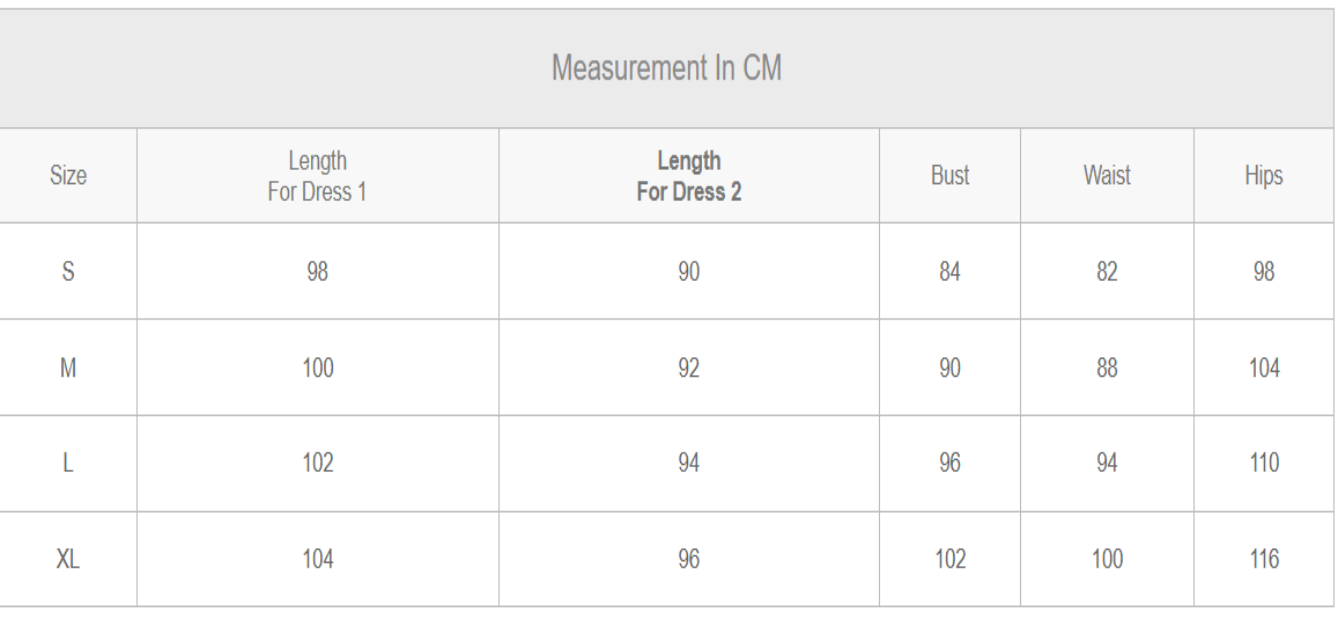
Task: Select the bust value 84 for size S
Action: click(x=950, y=272)
